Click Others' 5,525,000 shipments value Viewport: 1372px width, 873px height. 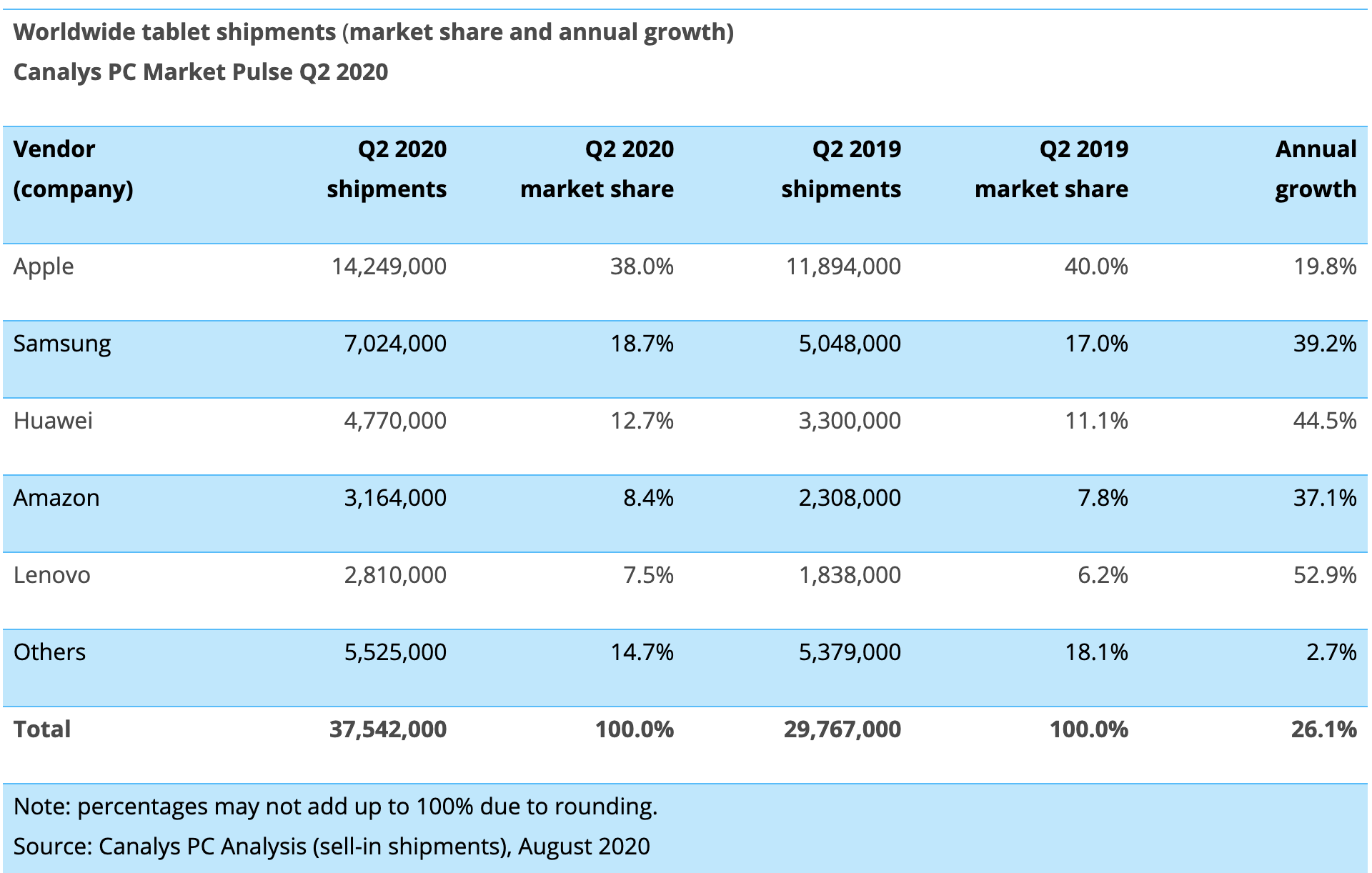395,652
